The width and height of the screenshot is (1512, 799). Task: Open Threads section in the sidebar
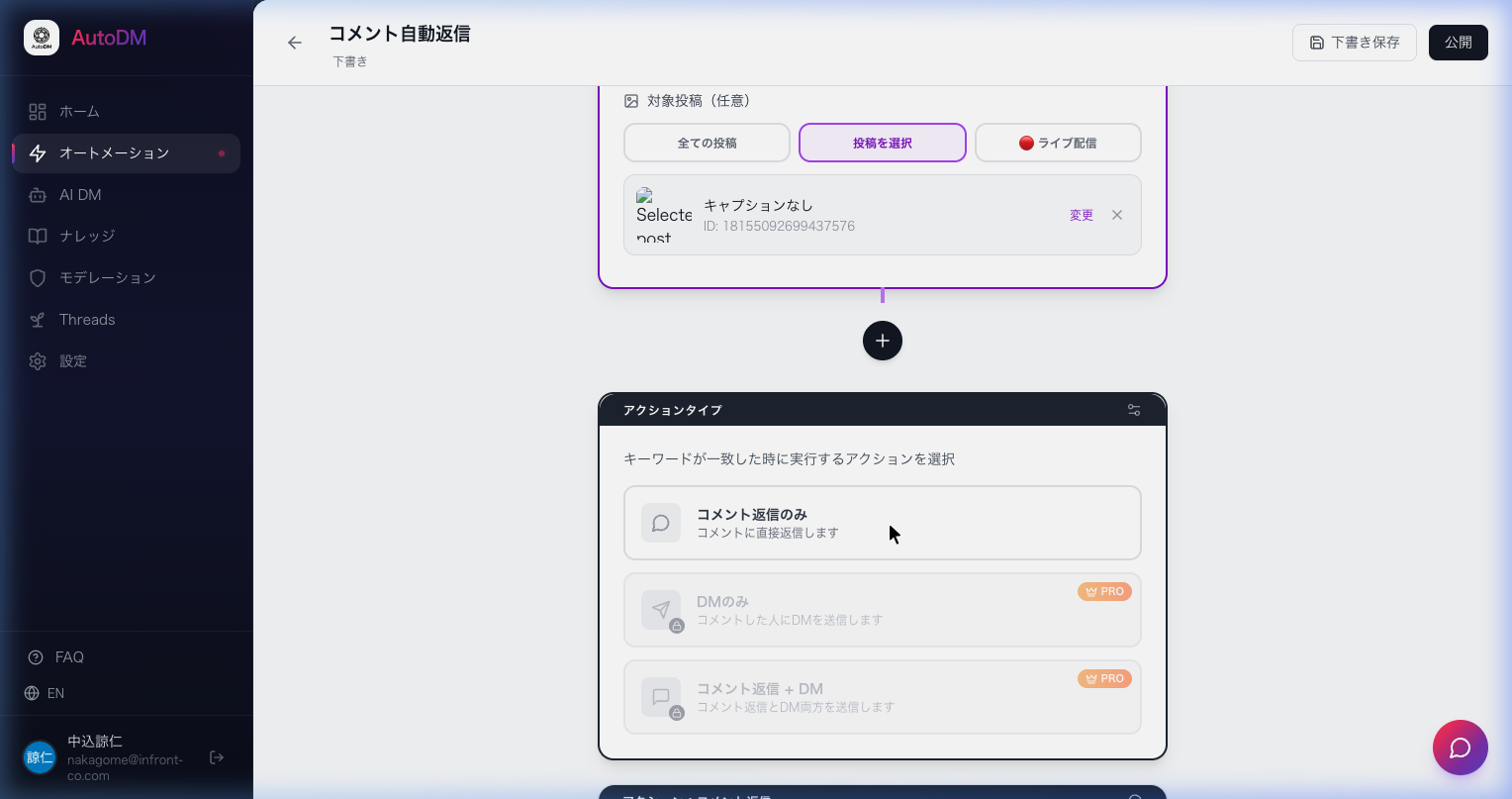click(x=86, y=319)
